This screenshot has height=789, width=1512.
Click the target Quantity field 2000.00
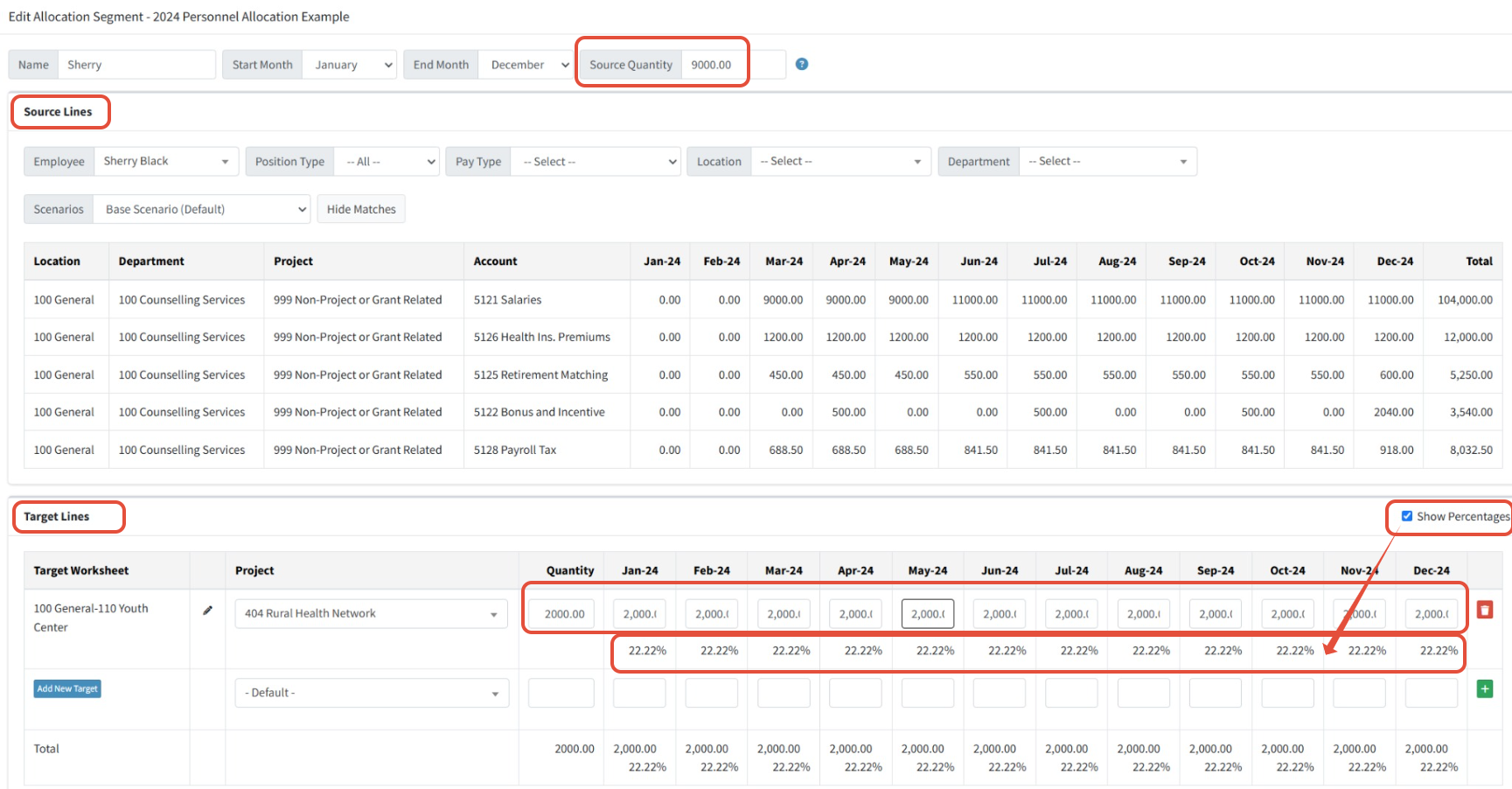point(561,614)
